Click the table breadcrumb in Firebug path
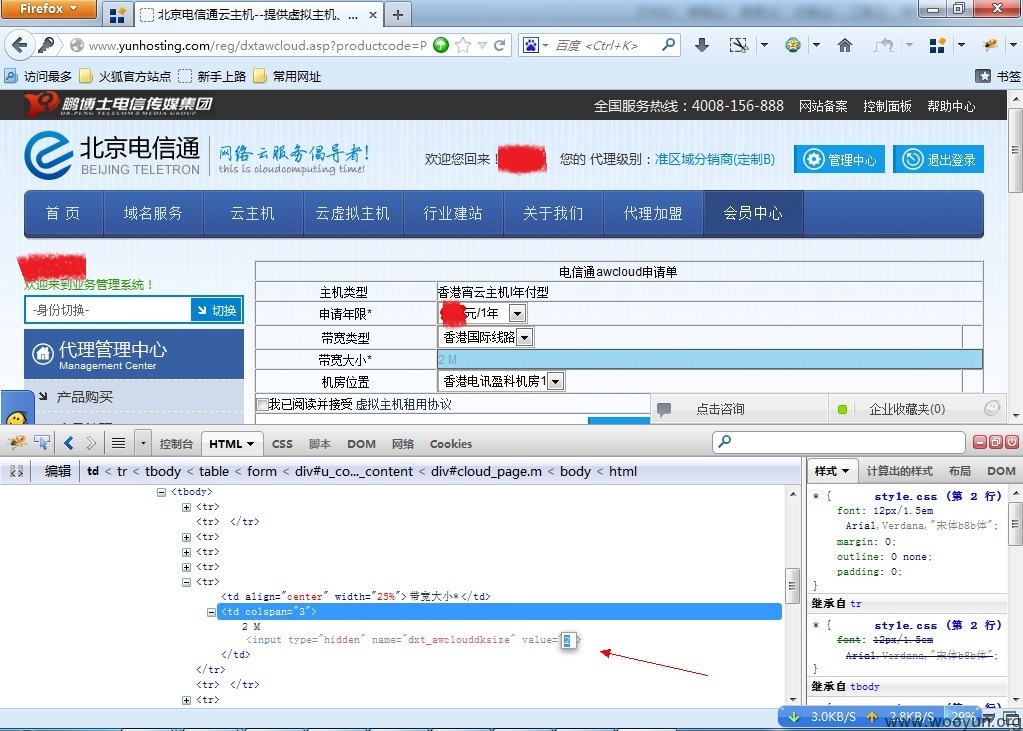1023x731 pixels. 214,471
